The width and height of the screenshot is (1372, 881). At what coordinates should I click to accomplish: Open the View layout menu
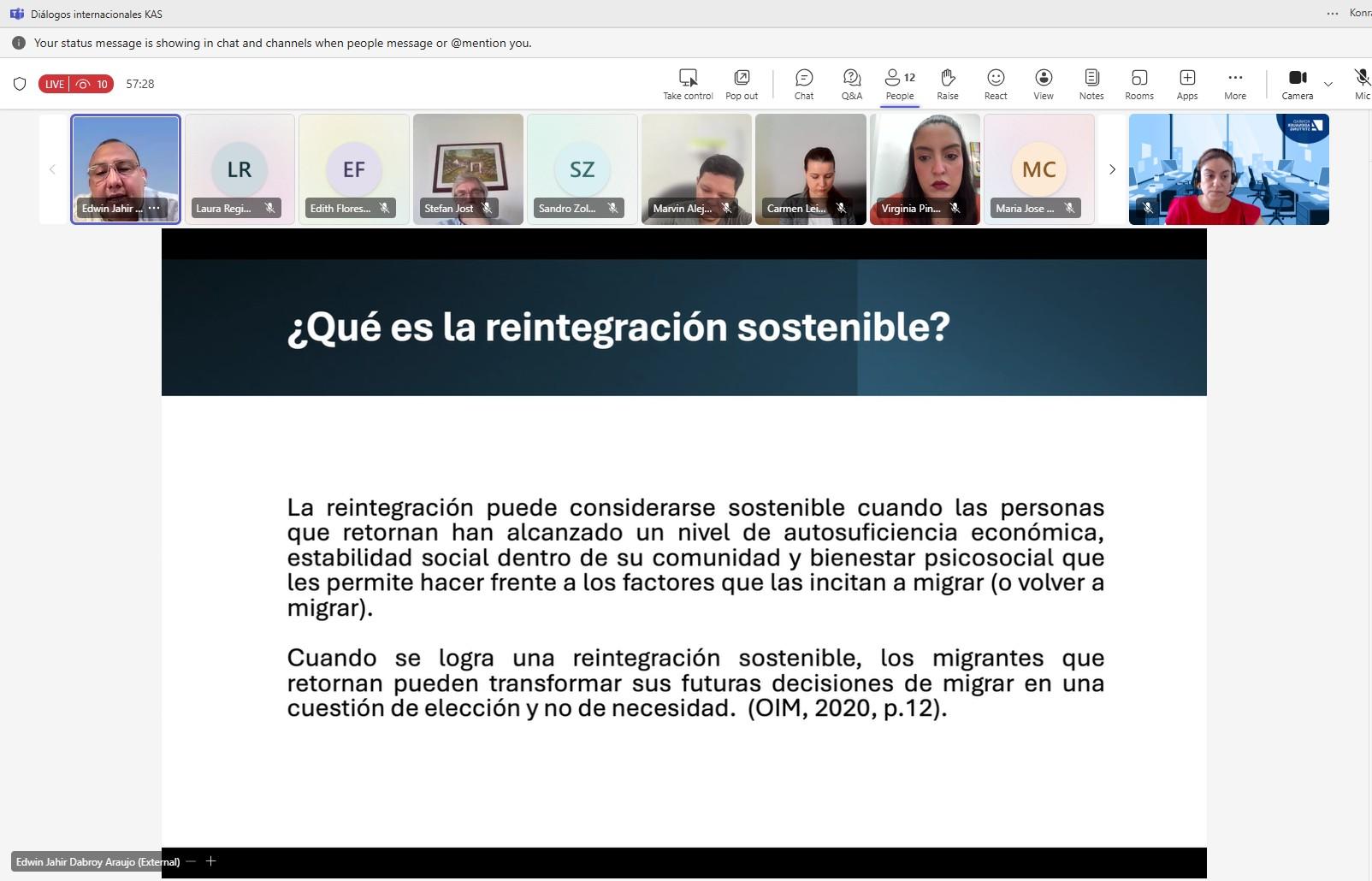click(1043, 79)
